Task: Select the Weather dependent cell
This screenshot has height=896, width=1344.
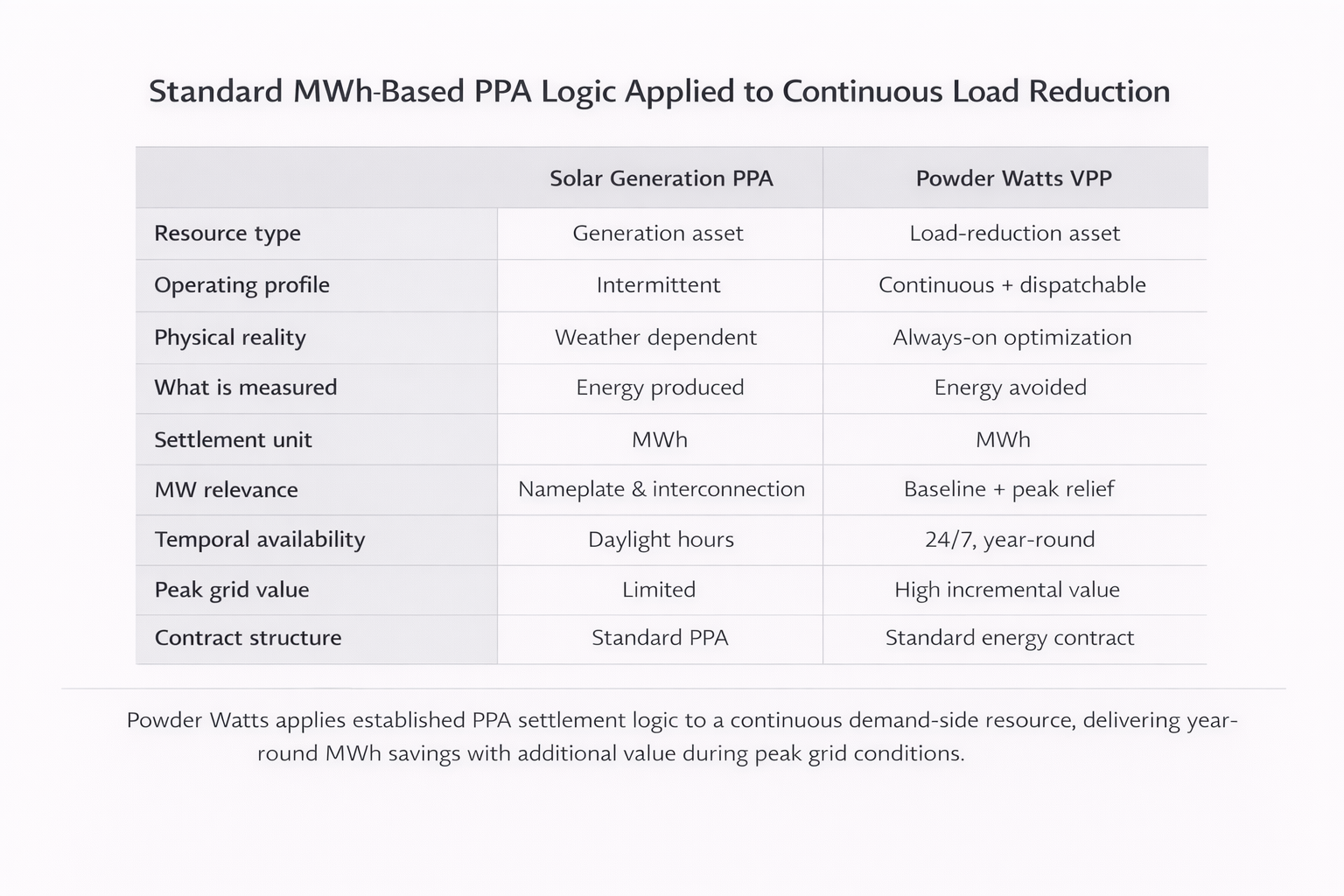Action: tap(655, 338)
